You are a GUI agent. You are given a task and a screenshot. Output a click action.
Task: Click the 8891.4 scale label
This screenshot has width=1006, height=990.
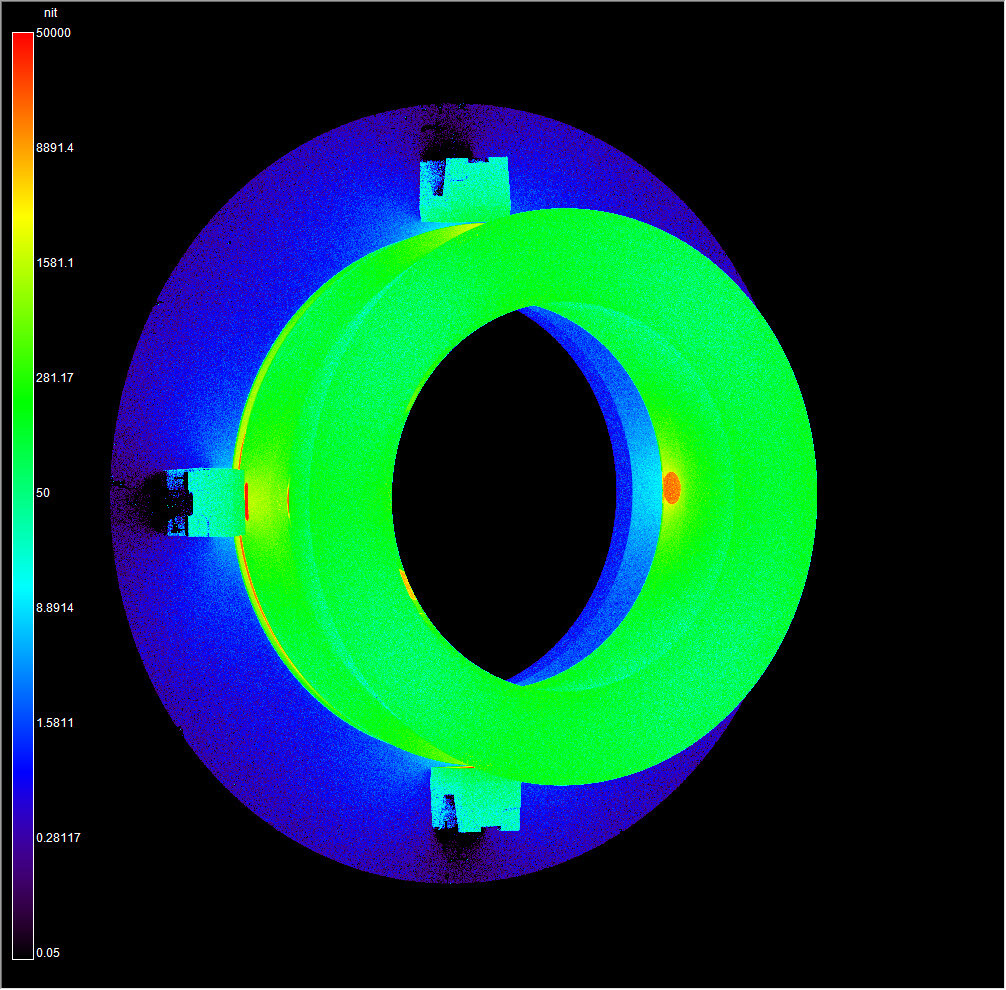[55, 148]
